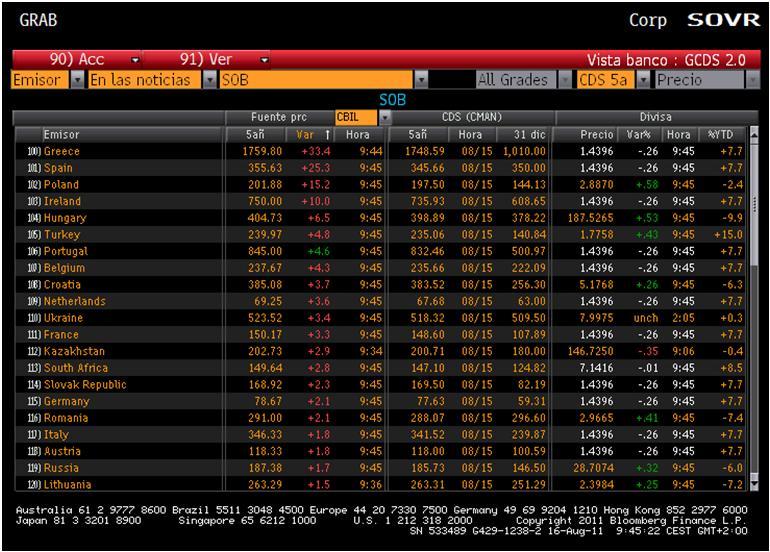Expand the Emisor dropdown arrow
770x552 pixels.
pyautogui.click(x=78, y=80)
